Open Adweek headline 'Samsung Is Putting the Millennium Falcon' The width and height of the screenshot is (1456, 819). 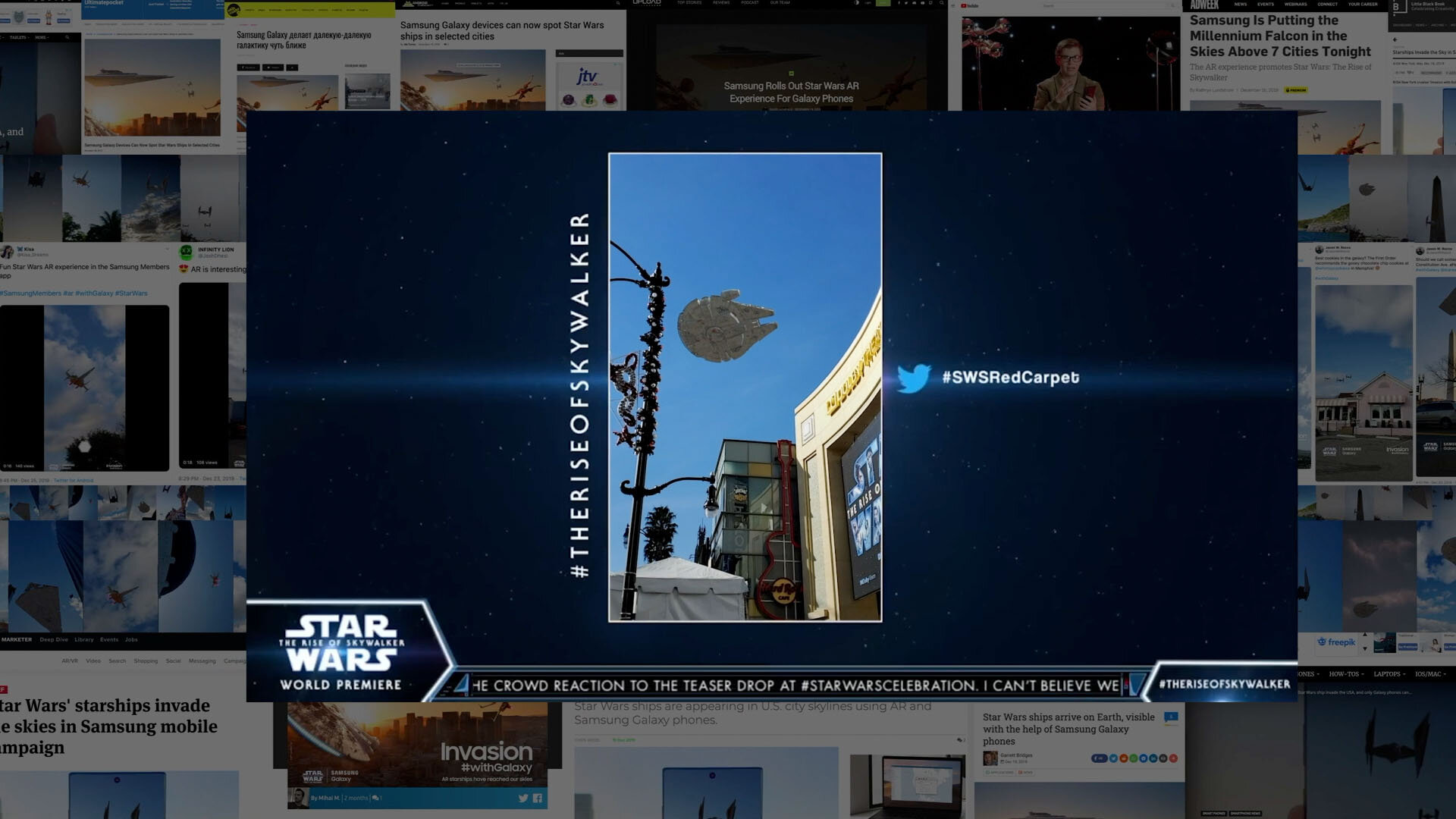coord(1281,36)
